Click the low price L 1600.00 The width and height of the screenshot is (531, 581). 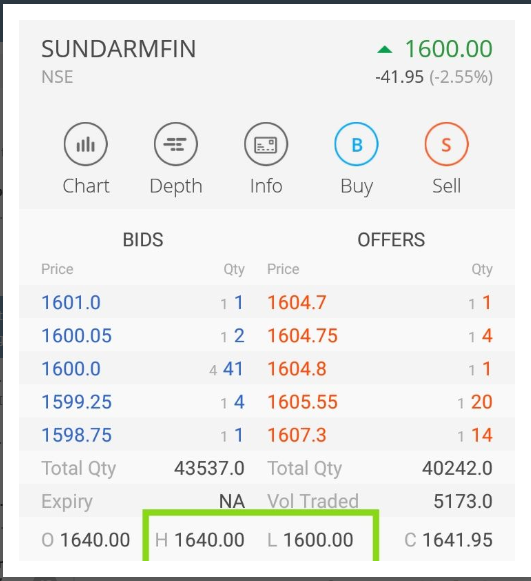tap(310, 540)
